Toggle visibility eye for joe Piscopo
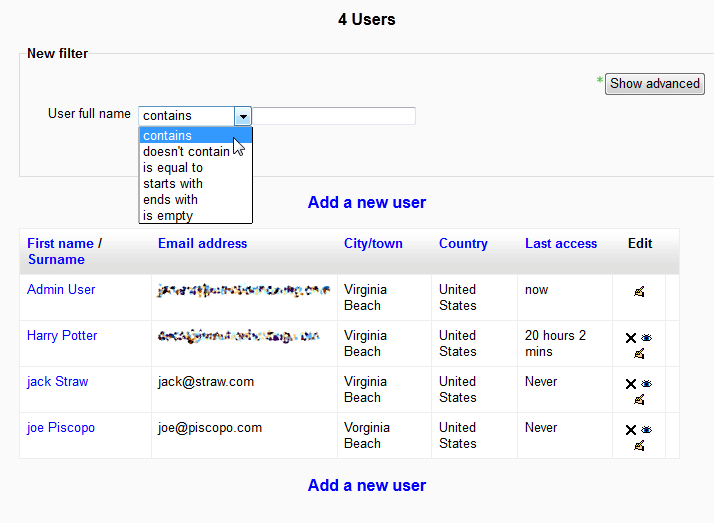The image size is (714, 523). (646, 430)
